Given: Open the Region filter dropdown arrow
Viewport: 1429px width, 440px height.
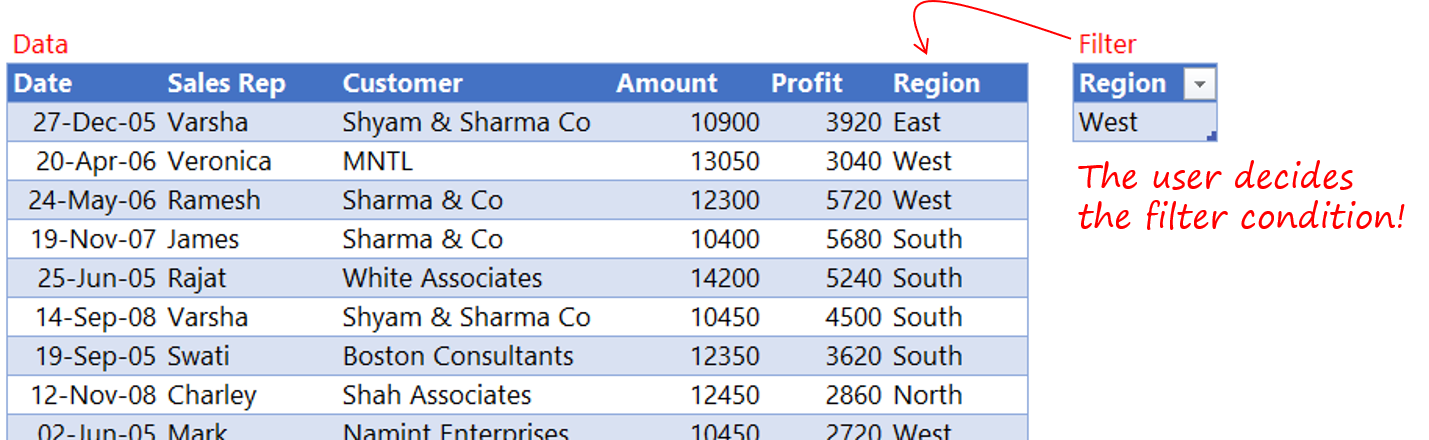Looking at the screenshot, I should [x=1199, y=85].
